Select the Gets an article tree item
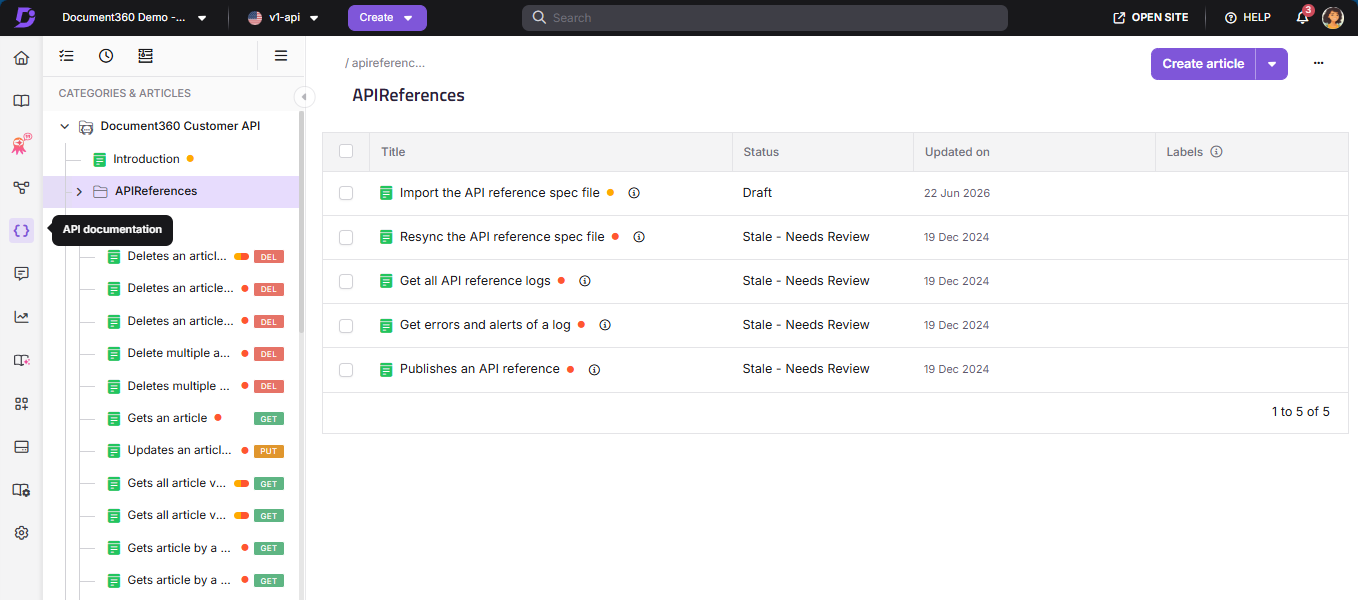The width and height of the screenshot is (1358, 600). click(x=167, y=418)
